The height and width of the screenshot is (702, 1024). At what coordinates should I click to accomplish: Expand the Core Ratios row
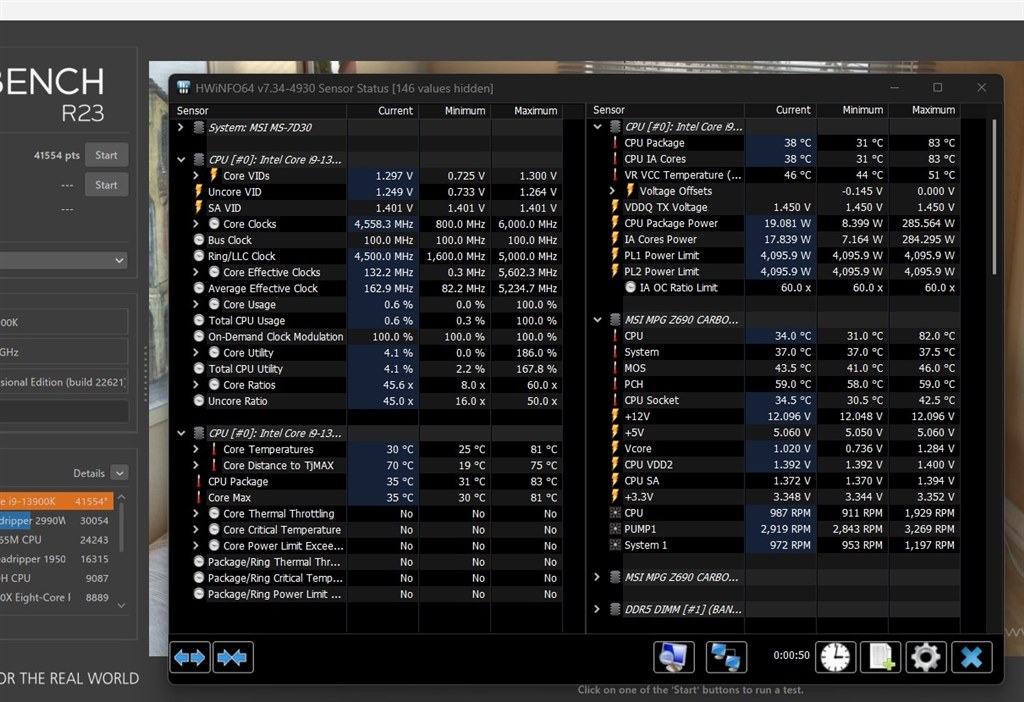(x=195, y=385)
